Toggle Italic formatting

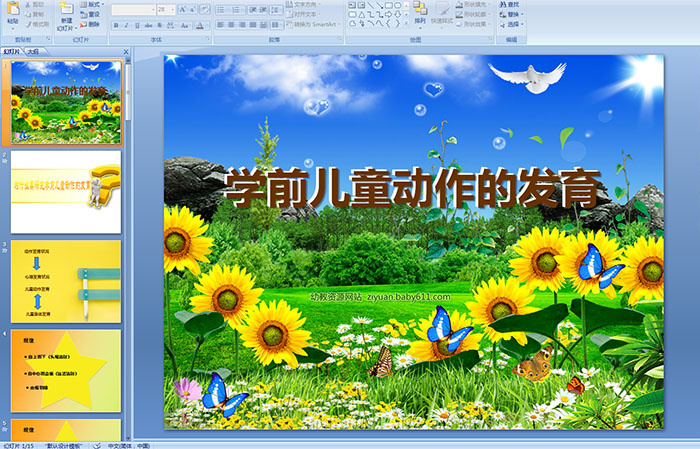pyautogui.click(x=126, y=25)
